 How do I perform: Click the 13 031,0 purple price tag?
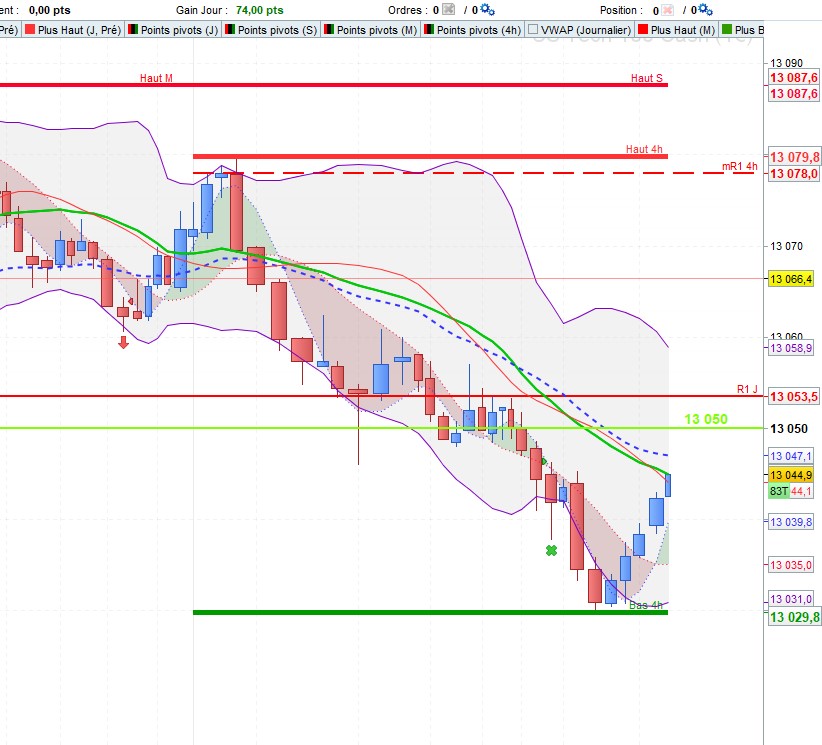click(x=791, y=599)
